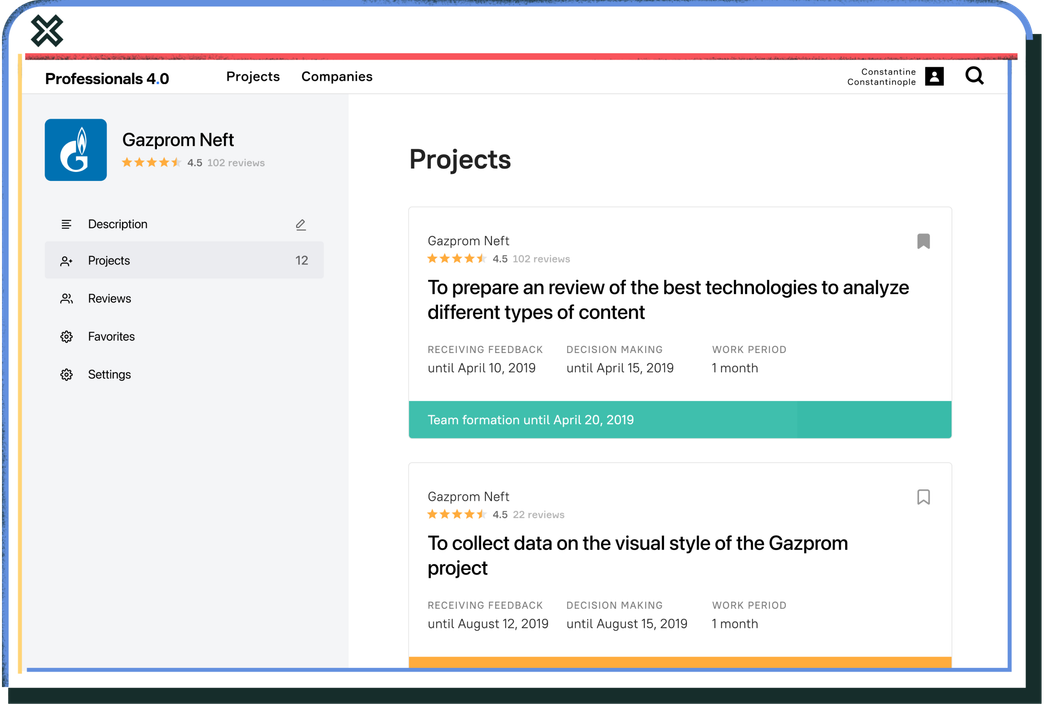Click 'until April 10, 2019' feedback date
The height and width of the screenshot is (704, 1044).
pos(481,368)
